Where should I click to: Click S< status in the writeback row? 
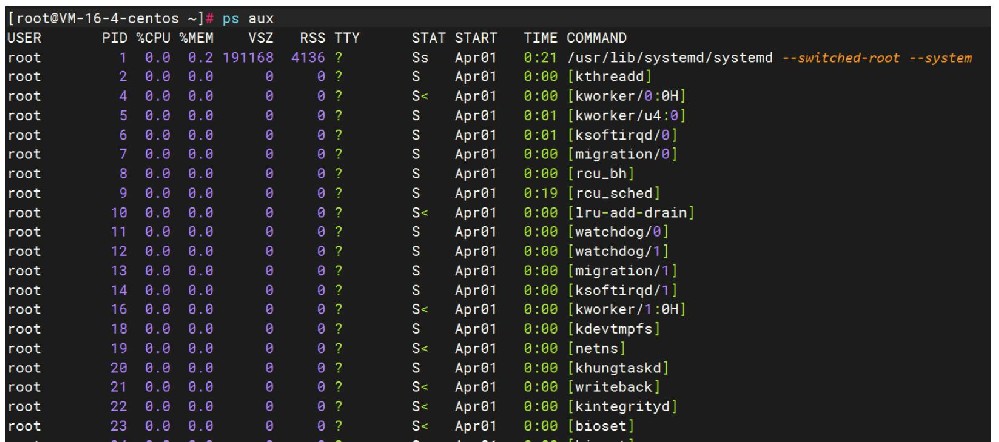point(420,387)
